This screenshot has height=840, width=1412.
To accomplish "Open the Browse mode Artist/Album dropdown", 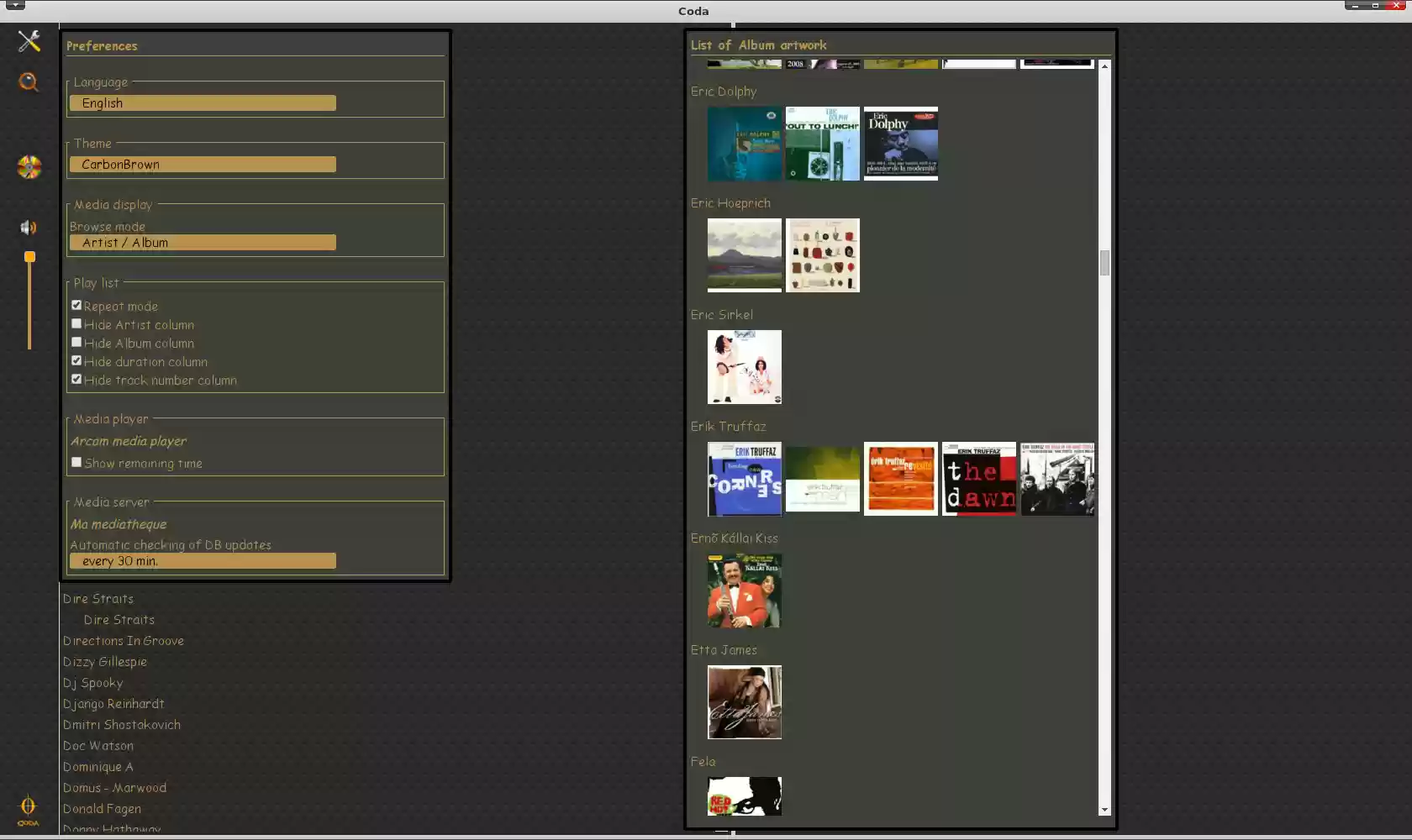I will 202,243.
